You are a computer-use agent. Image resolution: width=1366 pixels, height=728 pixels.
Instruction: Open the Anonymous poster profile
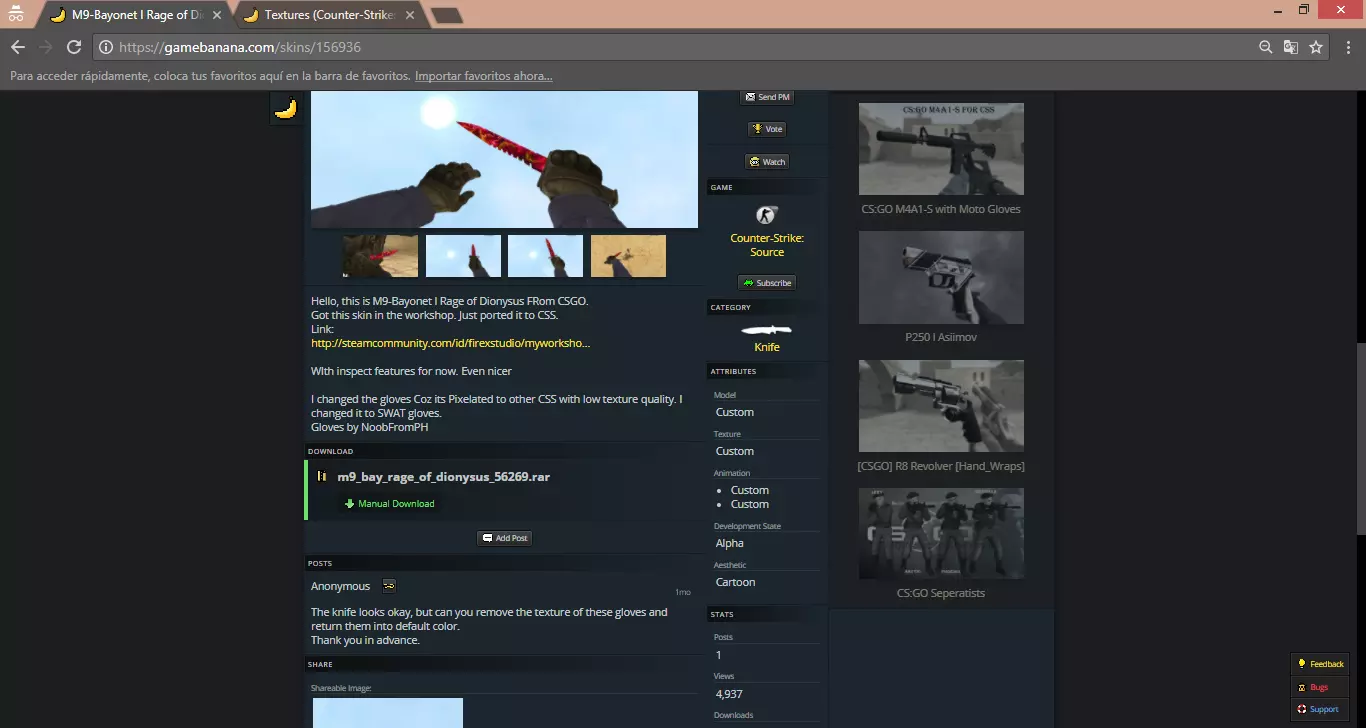pyautogui.click(x=340, y=586)
